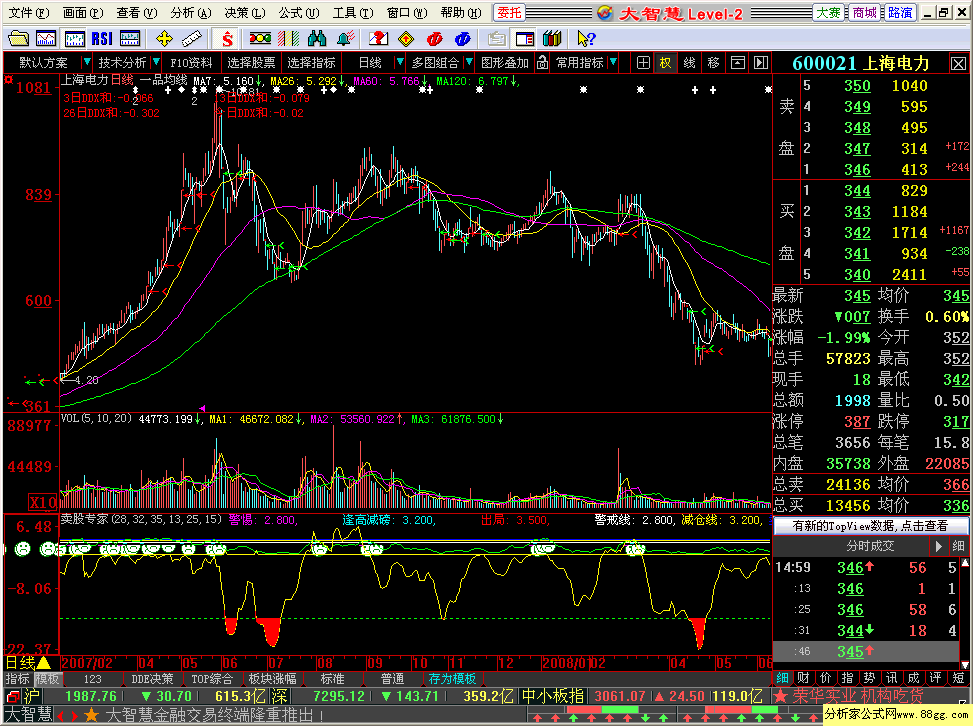Toggle the 指标 button at bottom left

[17, 679]
